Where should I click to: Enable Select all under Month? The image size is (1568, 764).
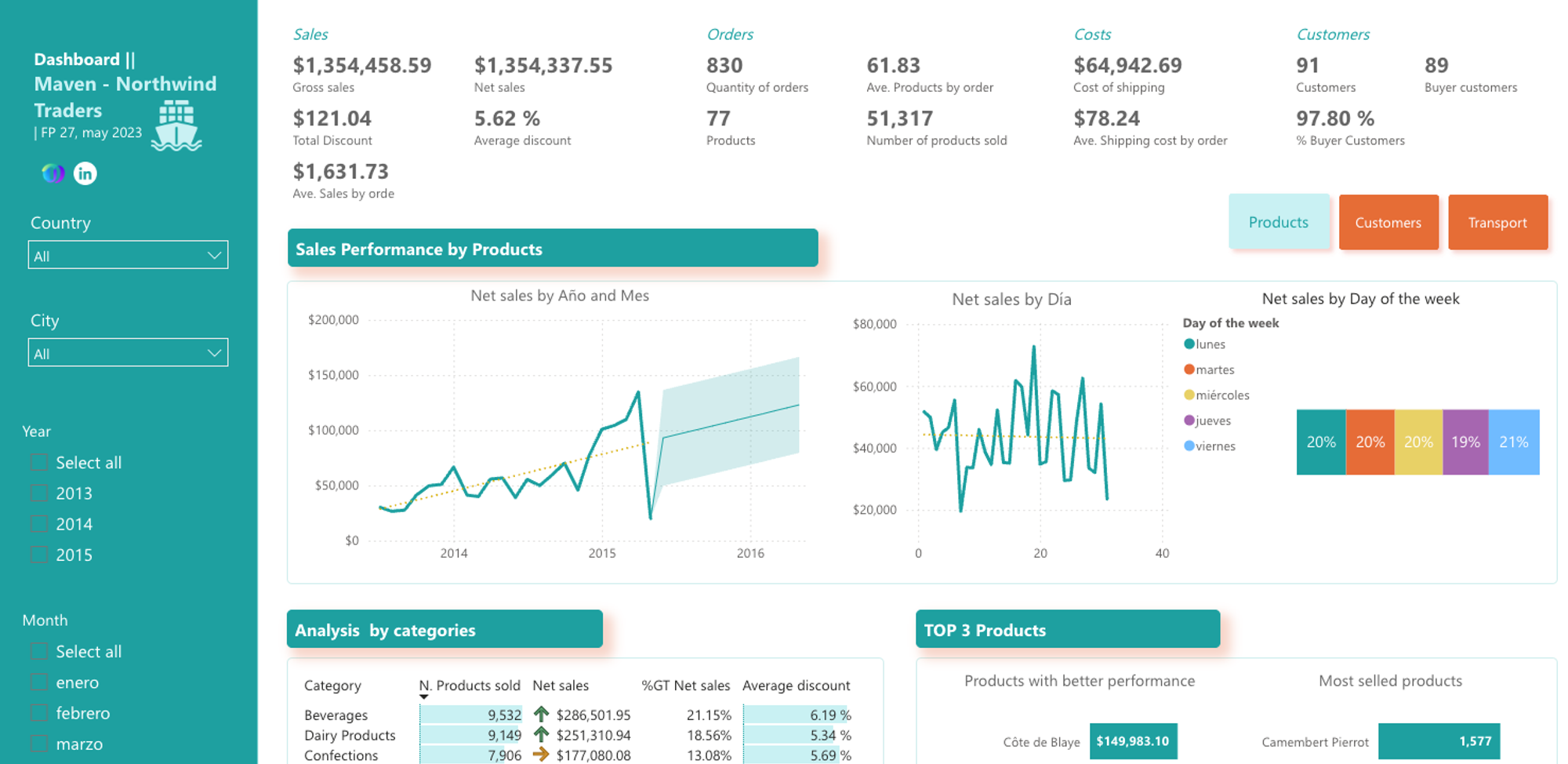pyautogui.click(x=39, y=651)
